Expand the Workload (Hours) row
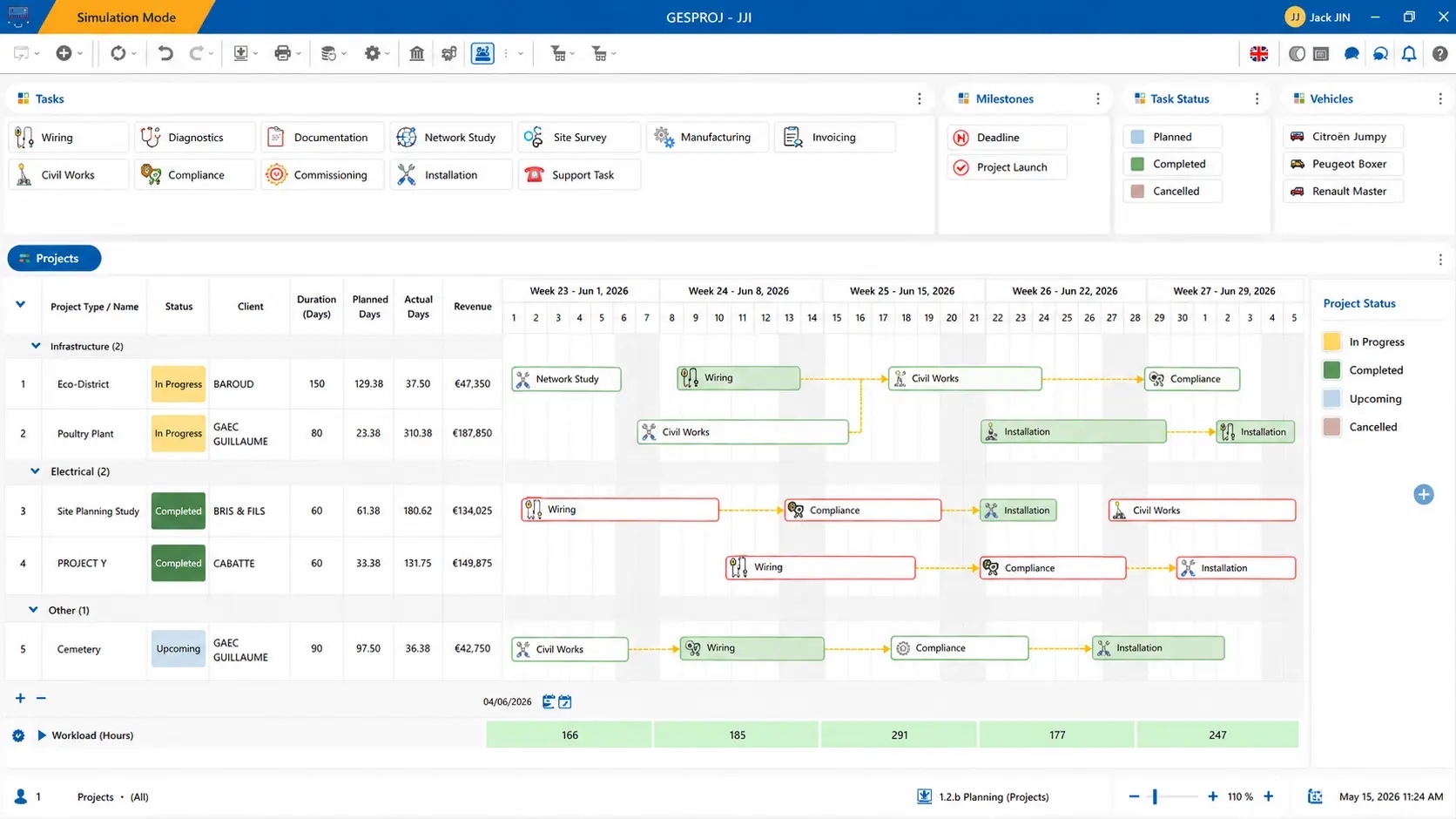Screen dimensions: 1456x819 point(41,735)
